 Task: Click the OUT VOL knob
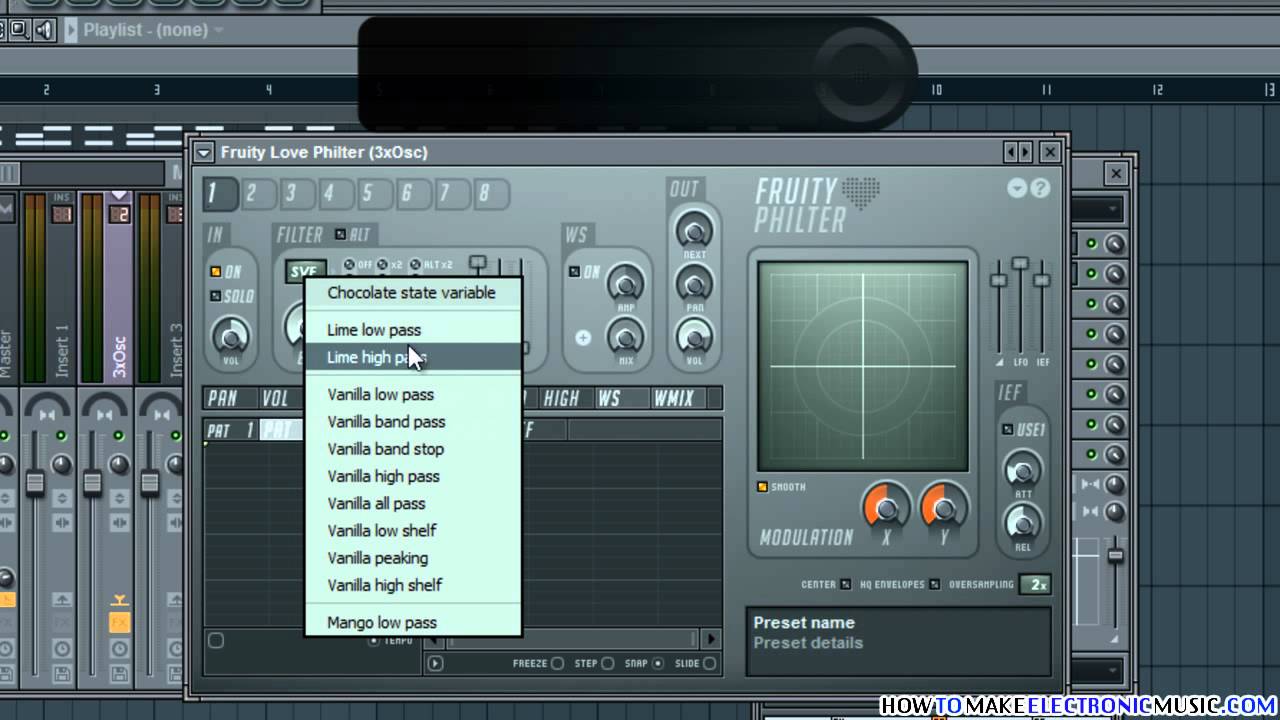[694, 337]
